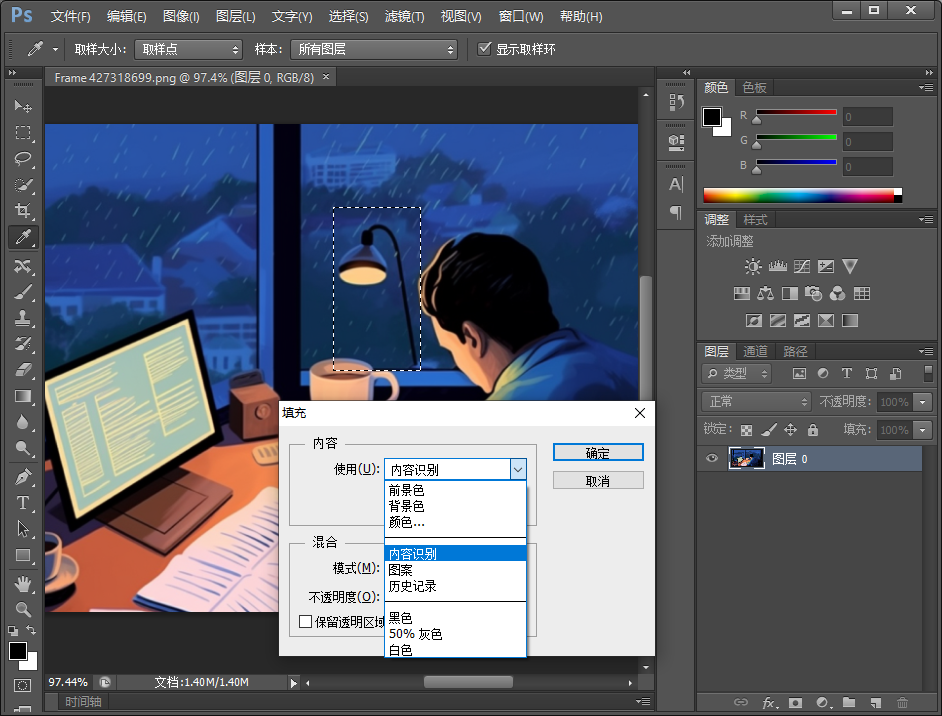
Task: Expand the layer blend mode 正常 dropdown
Action: (756, 401)
